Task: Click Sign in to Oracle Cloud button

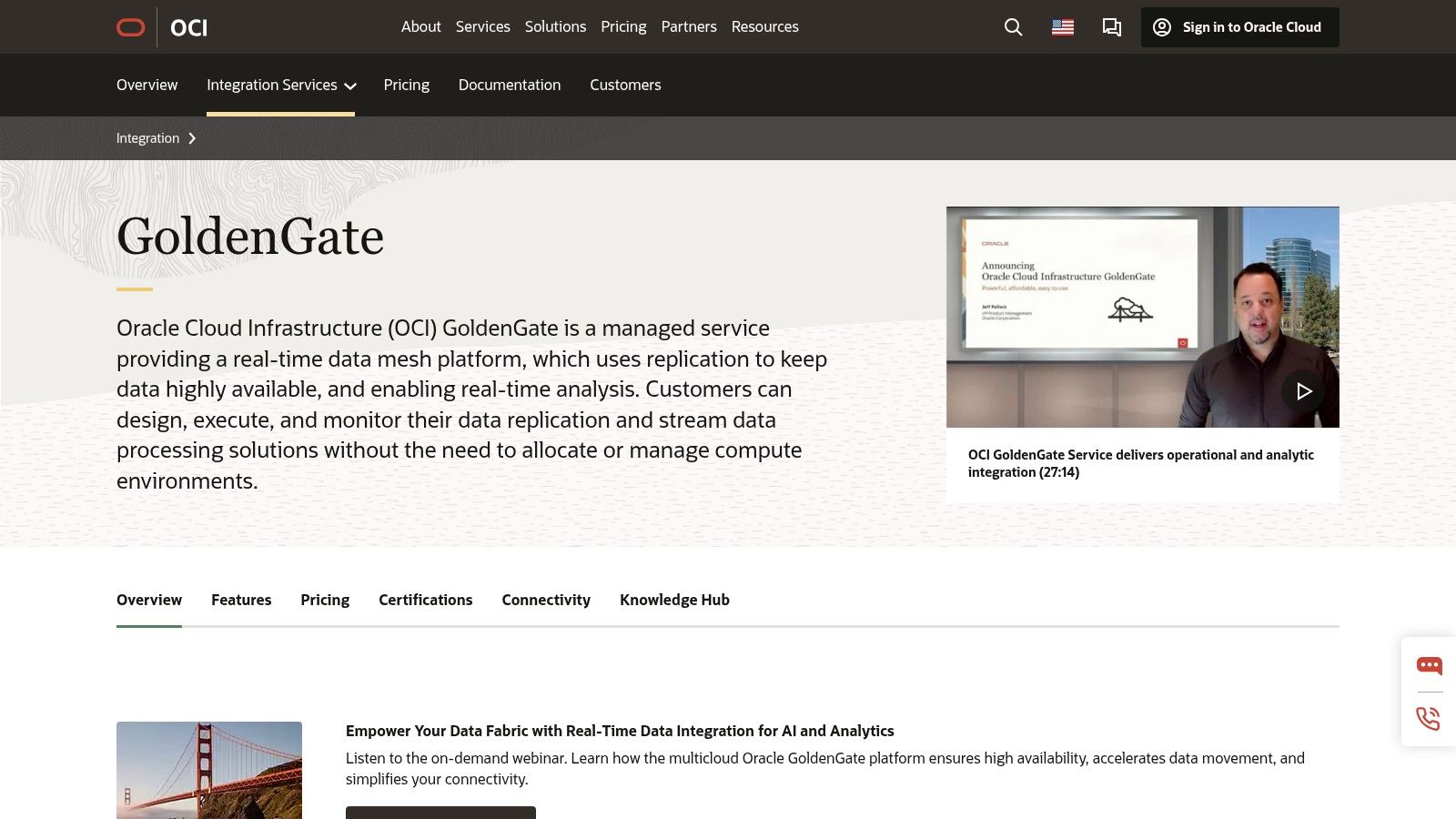Action: pyautogui.click(x=1239, y=27)
